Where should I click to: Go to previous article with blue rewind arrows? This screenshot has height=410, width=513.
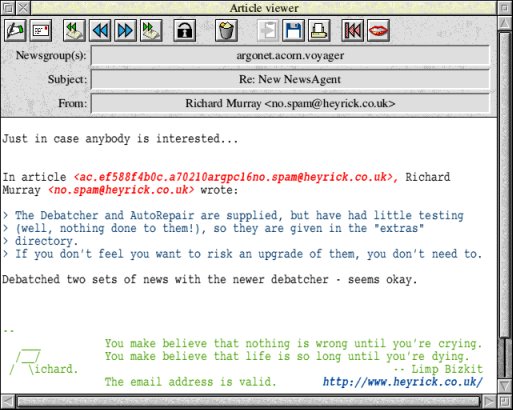point(100,30)
